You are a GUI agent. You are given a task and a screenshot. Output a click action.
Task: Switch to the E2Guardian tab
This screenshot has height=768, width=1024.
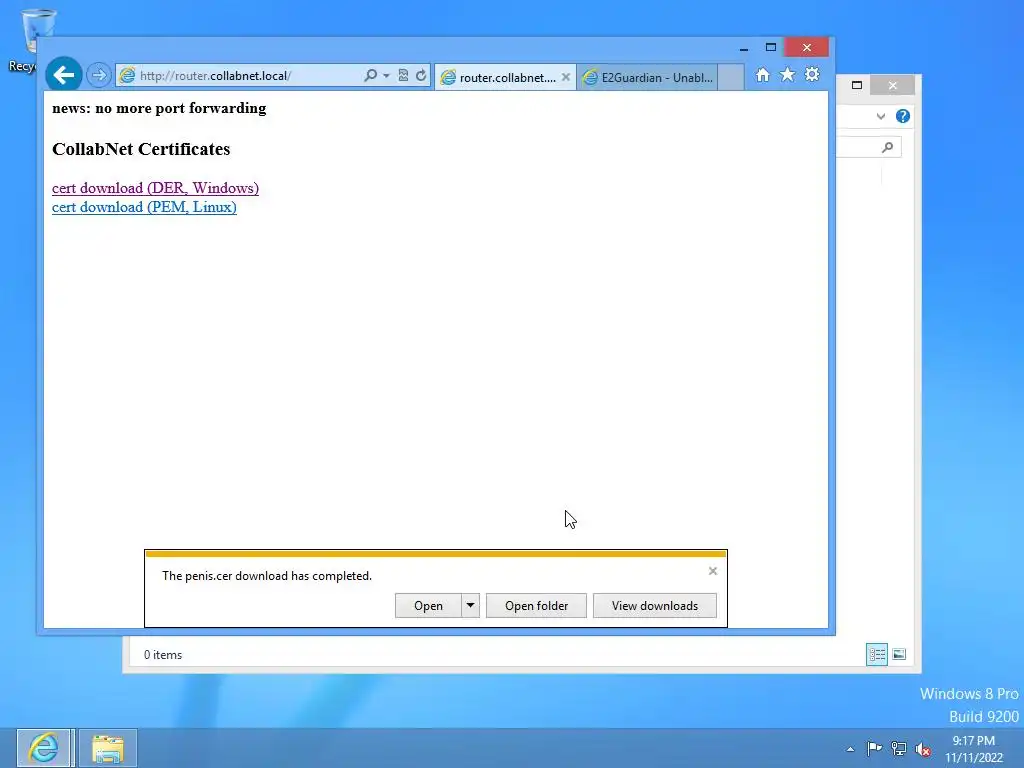coord(648,78)
